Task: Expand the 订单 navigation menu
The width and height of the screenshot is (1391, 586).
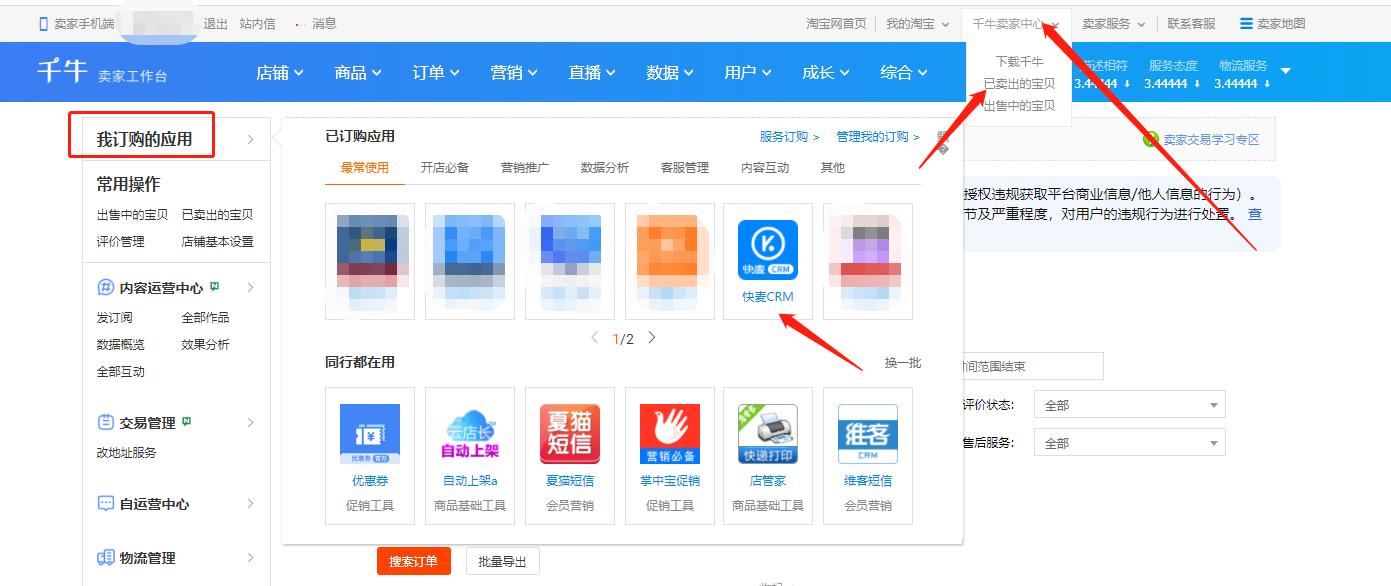Action: (436, 72)
